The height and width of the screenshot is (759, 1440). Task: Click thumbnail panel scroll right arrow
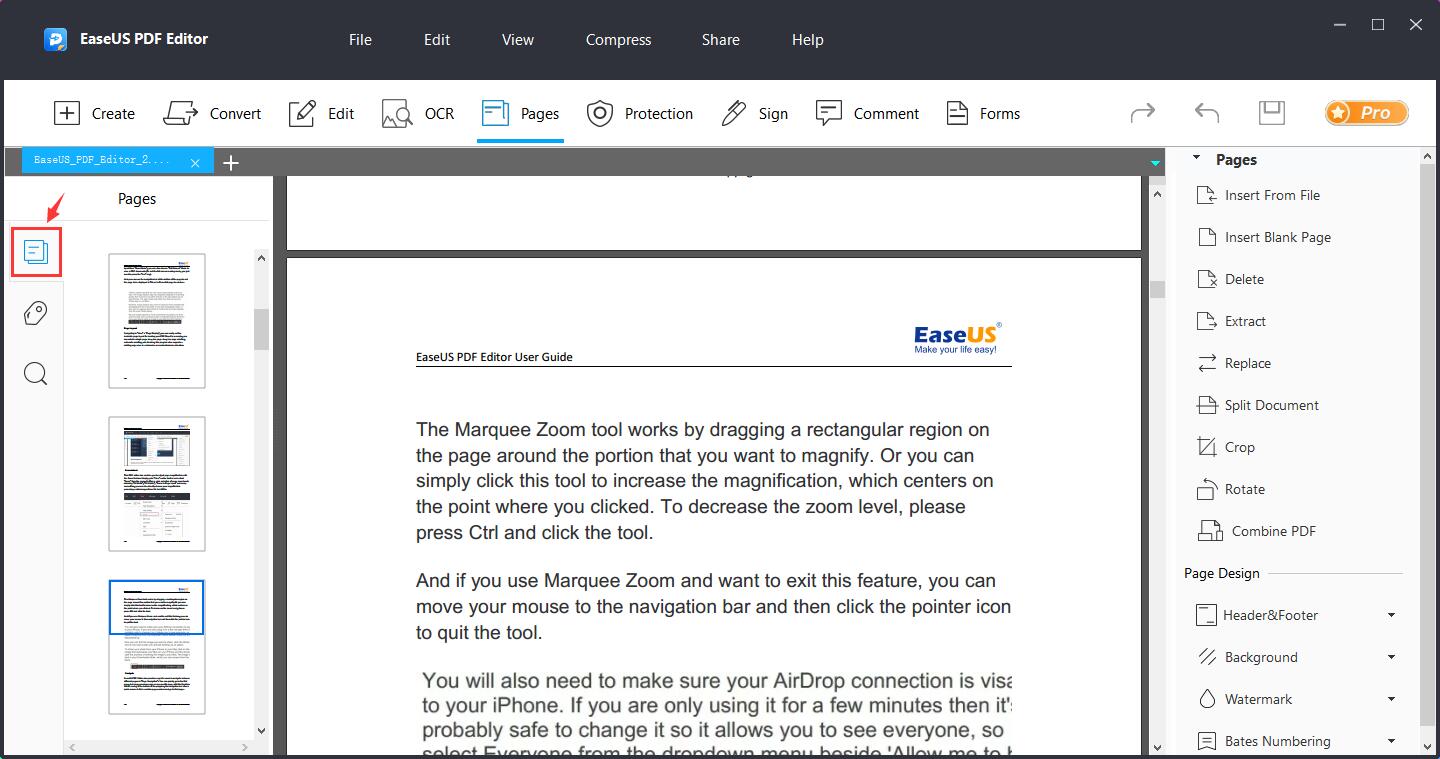tap(246, 747)
